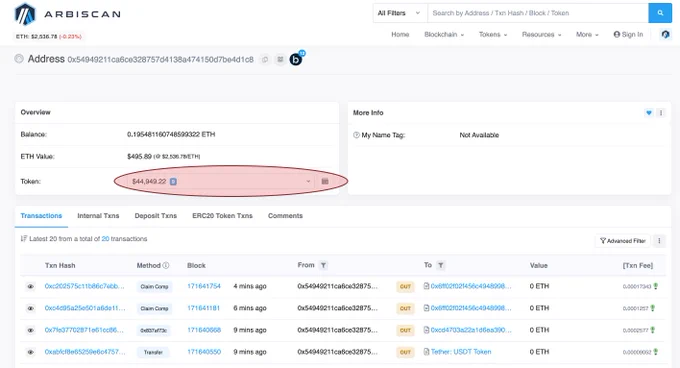Click the Arbiscan logo

click(x=67, y=14)
